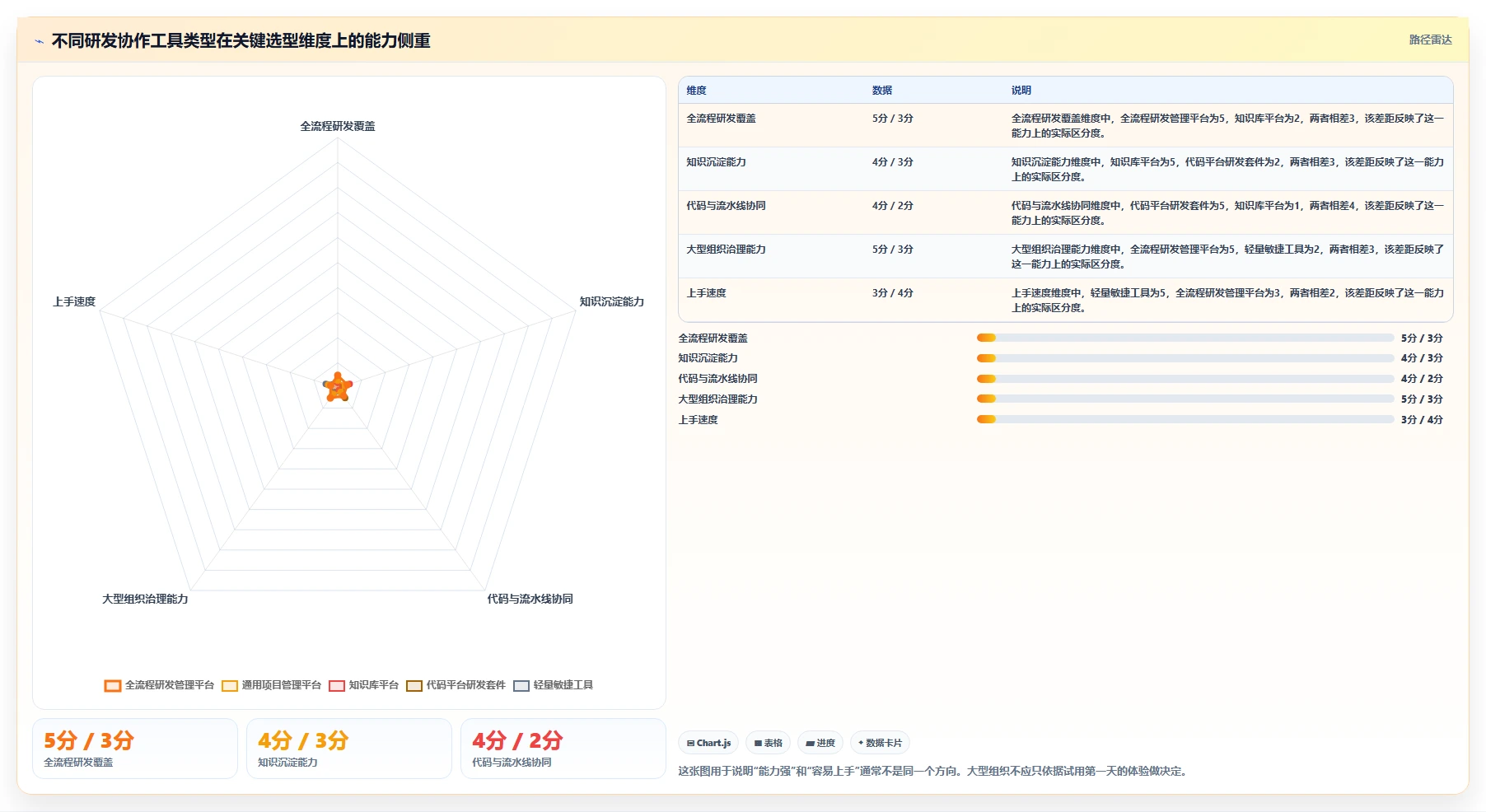Click the radar data polygon at center
Image resolution: width=1486 pixels, height=812 pixels.
338,387
